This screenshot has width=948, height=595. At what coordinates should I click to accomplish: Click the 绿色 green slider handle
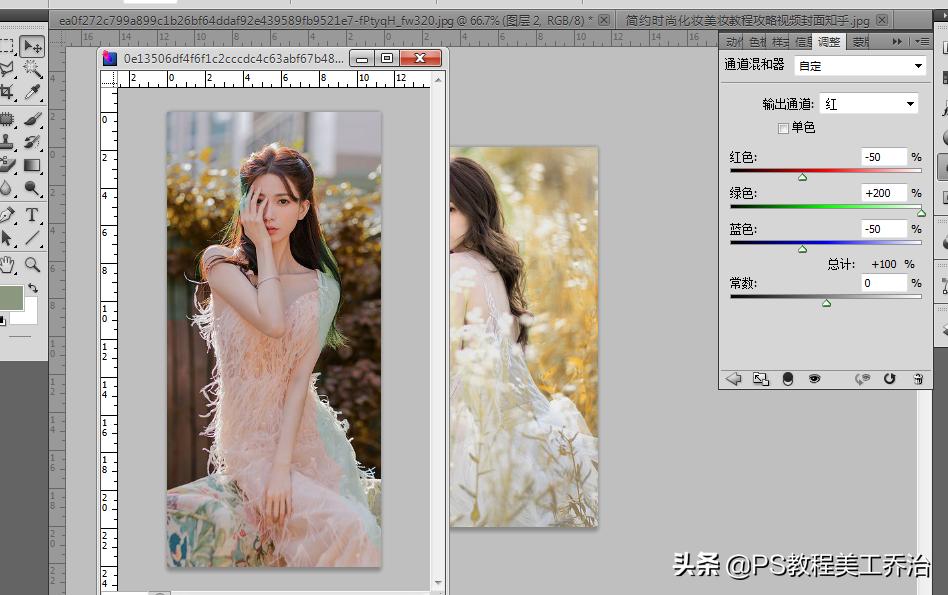click(x=920, y=213)
